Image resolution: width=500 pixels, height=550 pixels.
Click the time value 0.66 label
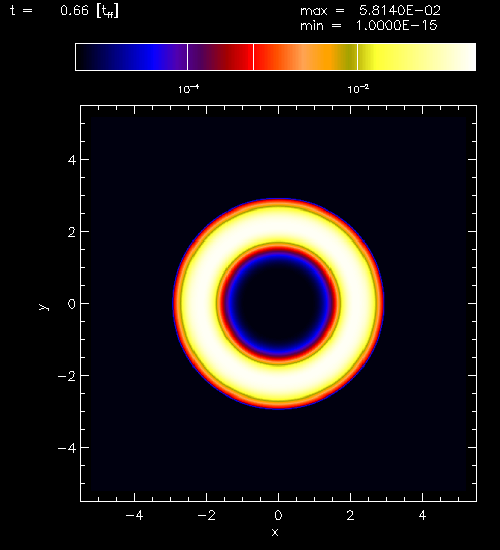point(74,11)
